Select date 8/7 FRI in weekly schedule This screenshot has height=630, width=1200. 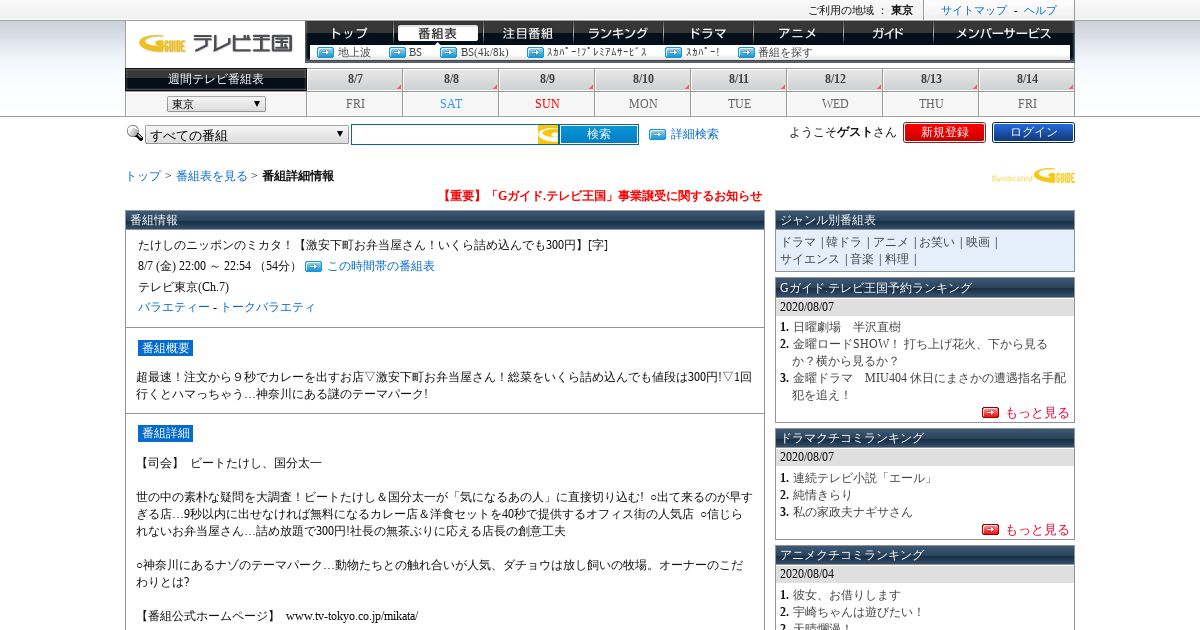(355, 92)
